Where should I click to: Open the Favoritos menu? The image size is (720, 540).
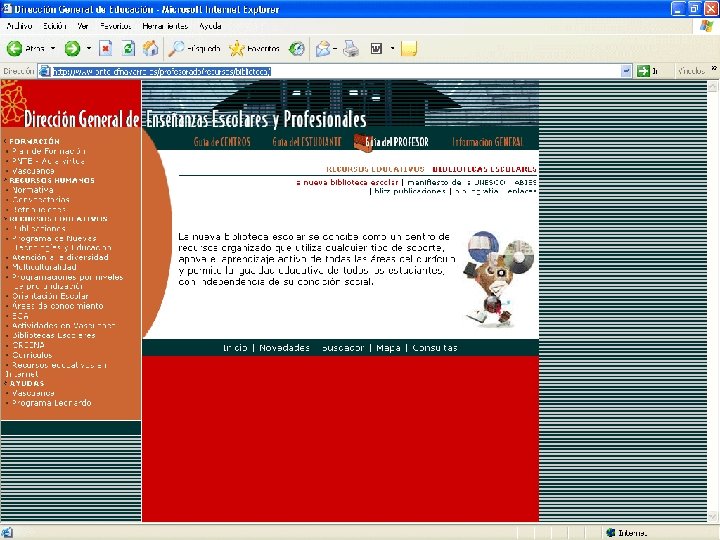point(115,26)
